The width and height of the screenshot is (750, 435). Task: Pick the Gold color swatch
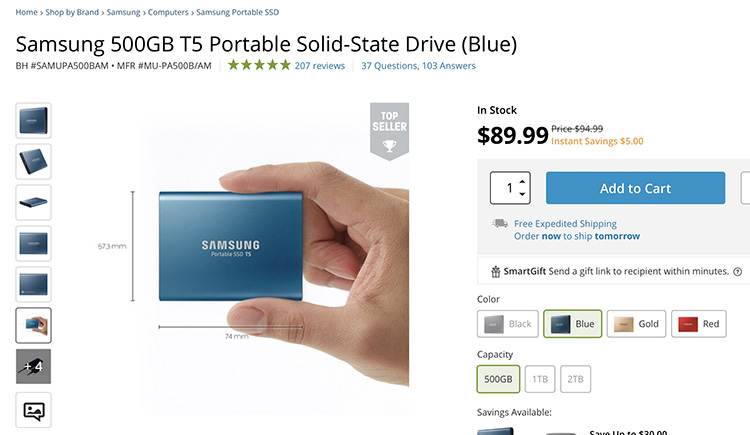point(636,324)
